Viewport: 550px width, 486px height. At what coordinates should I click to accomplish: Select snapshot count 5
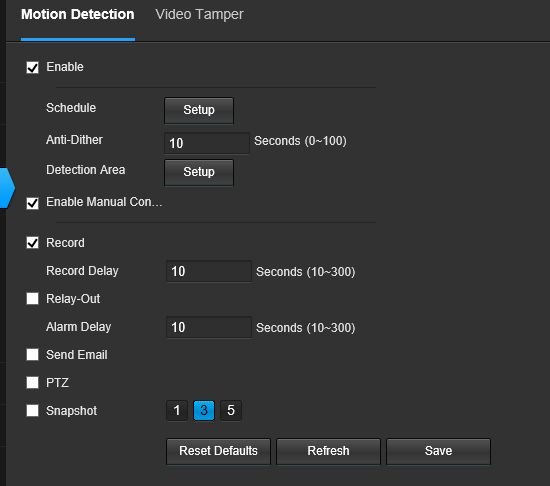click(x=231, y=411)
